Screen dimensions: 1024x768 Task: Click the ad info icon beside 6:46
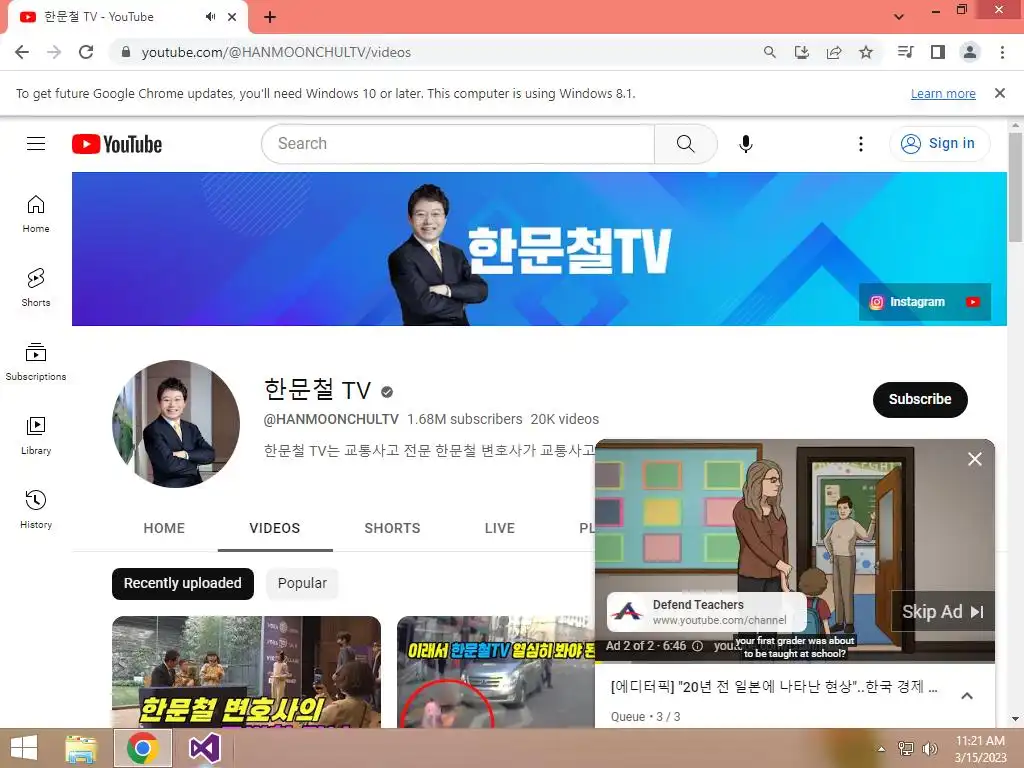point(697,646)
